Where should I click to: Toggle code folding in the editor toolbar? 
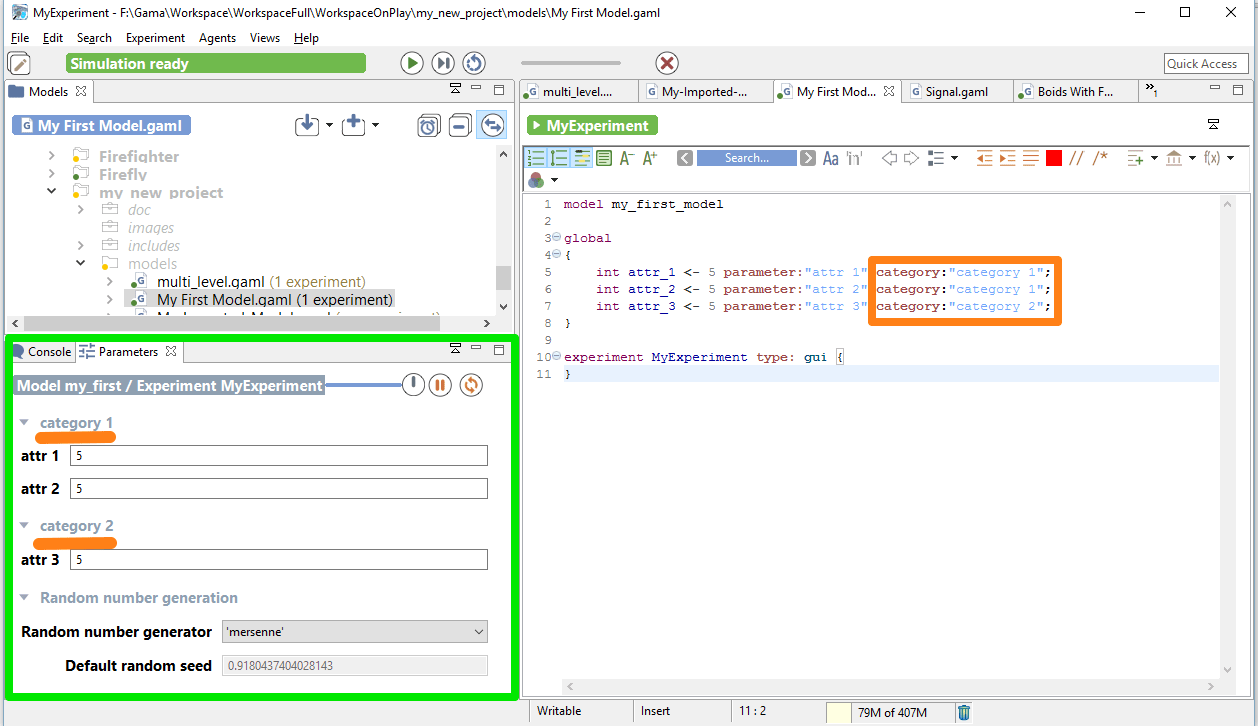(559, 158)
